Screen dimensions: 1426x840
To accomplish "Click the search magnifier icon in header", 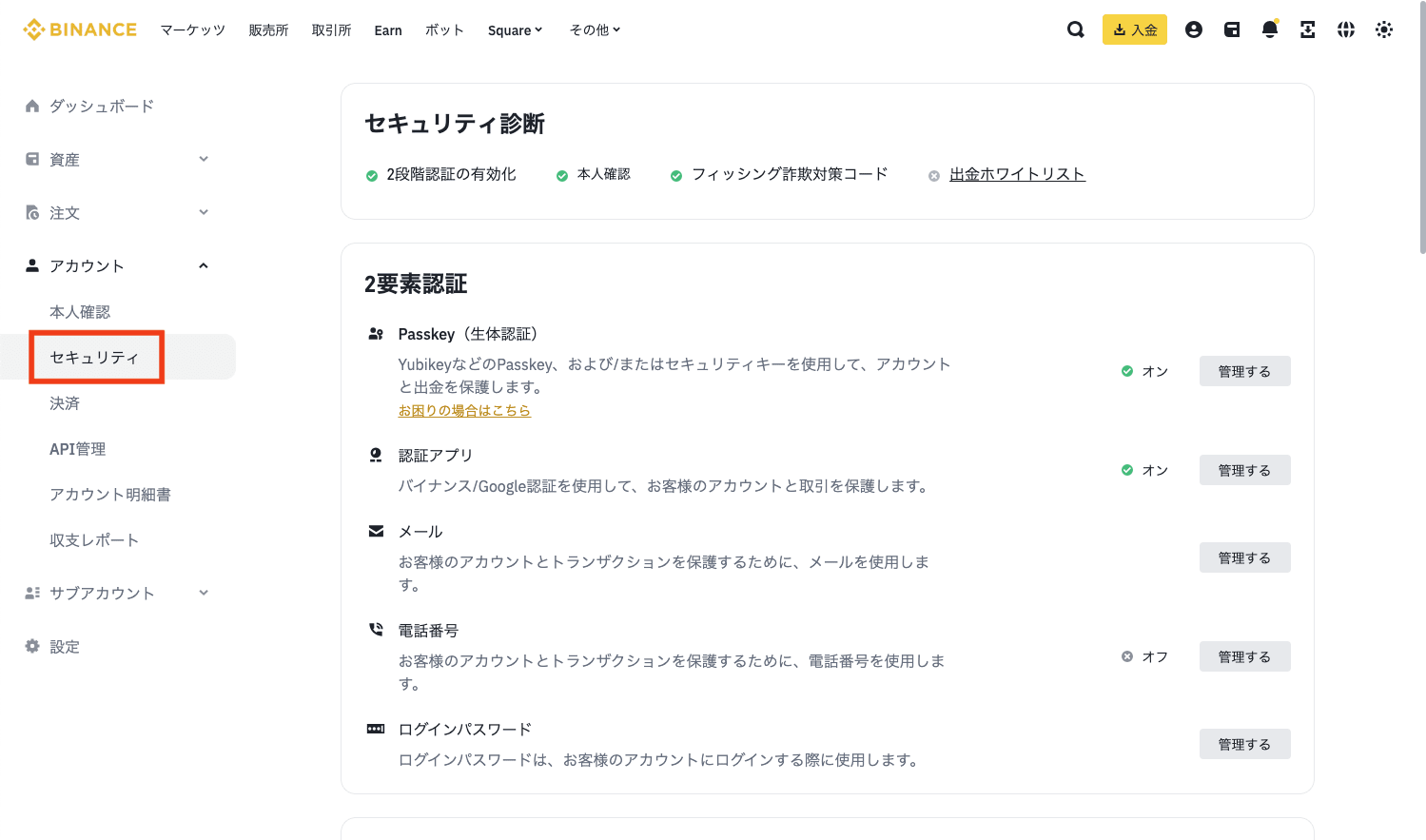I will tap(1075, 29).
